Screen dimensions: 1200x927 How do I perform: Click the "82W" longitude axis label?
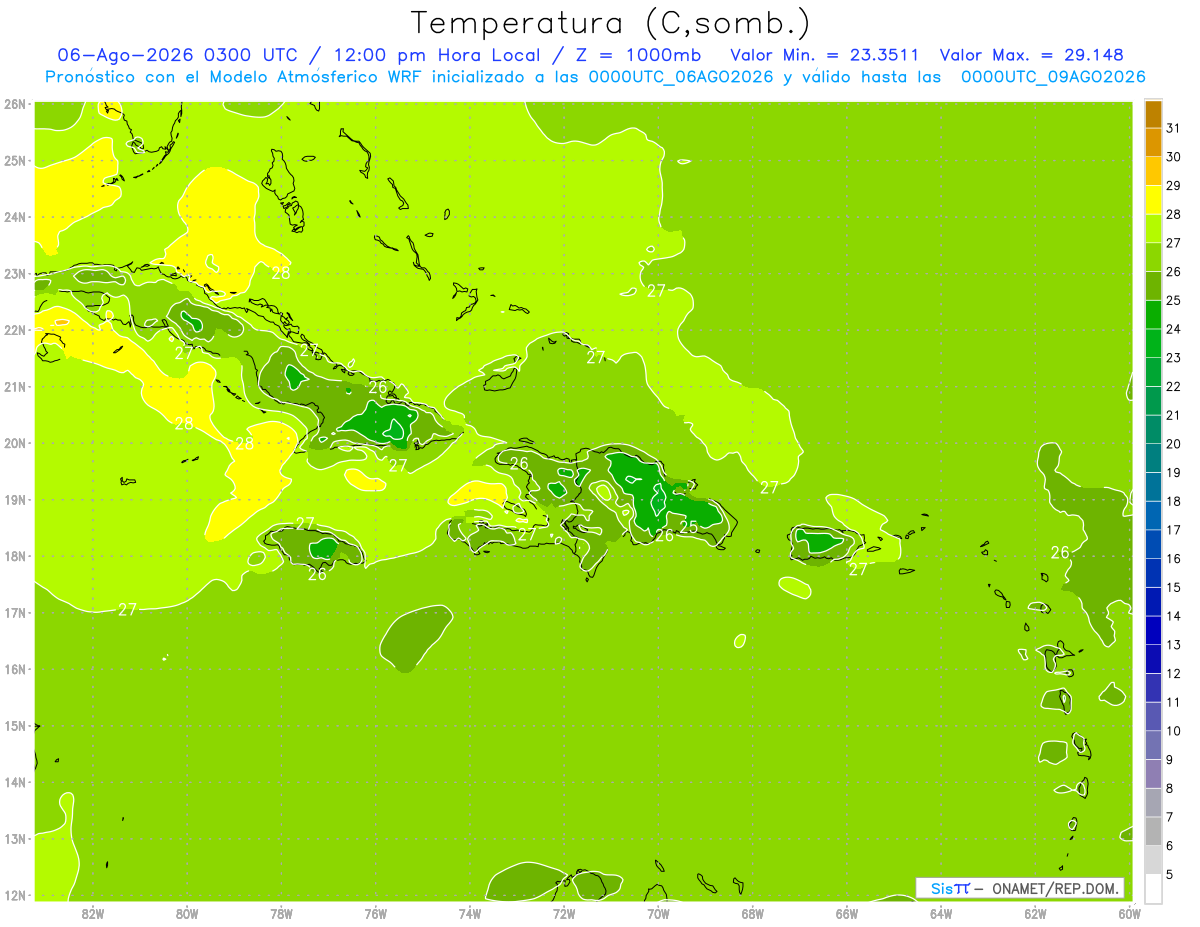(x=92, y=913)
